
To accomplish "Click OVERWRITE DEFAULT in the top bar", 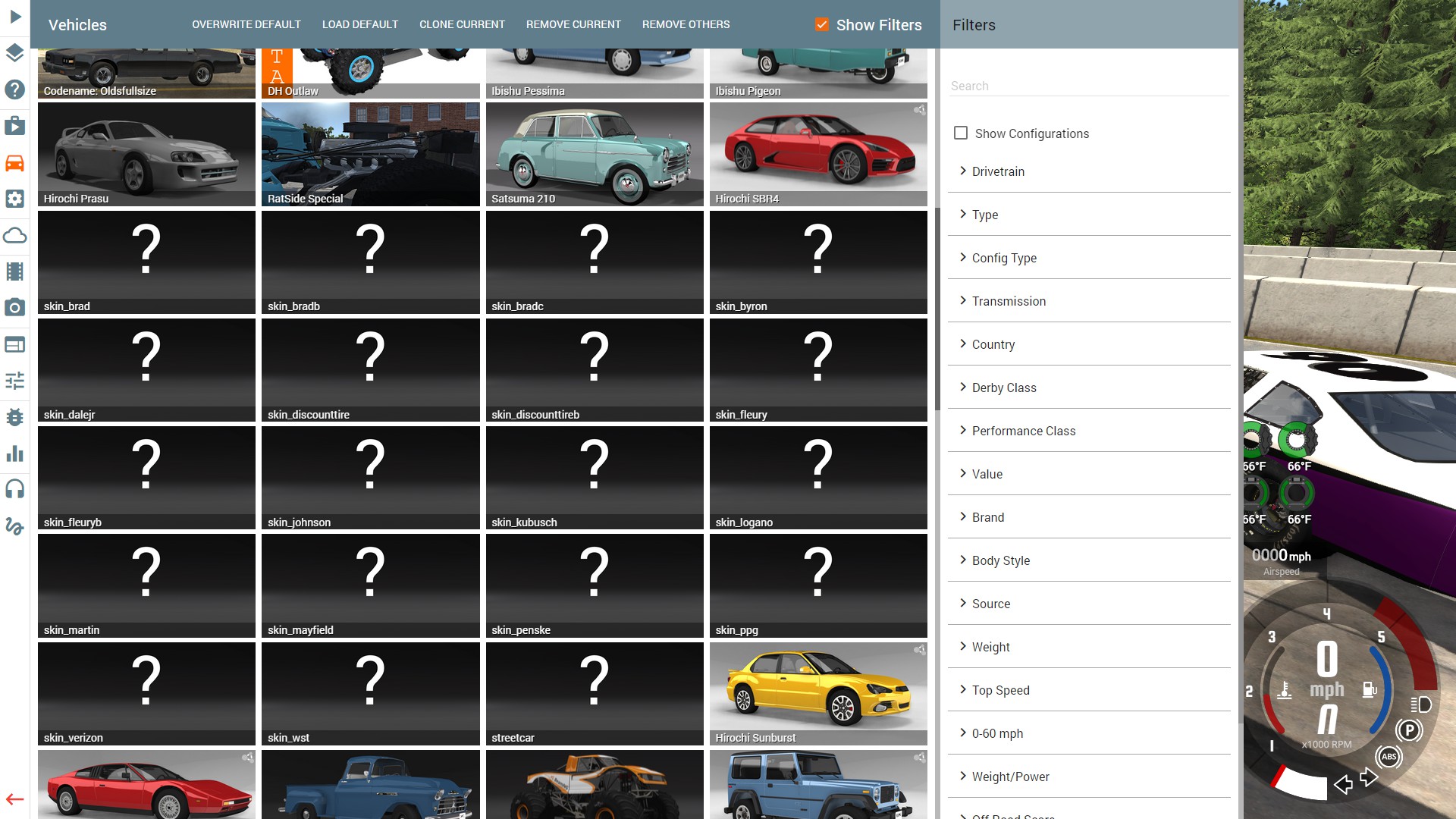I will coord(246,24).
